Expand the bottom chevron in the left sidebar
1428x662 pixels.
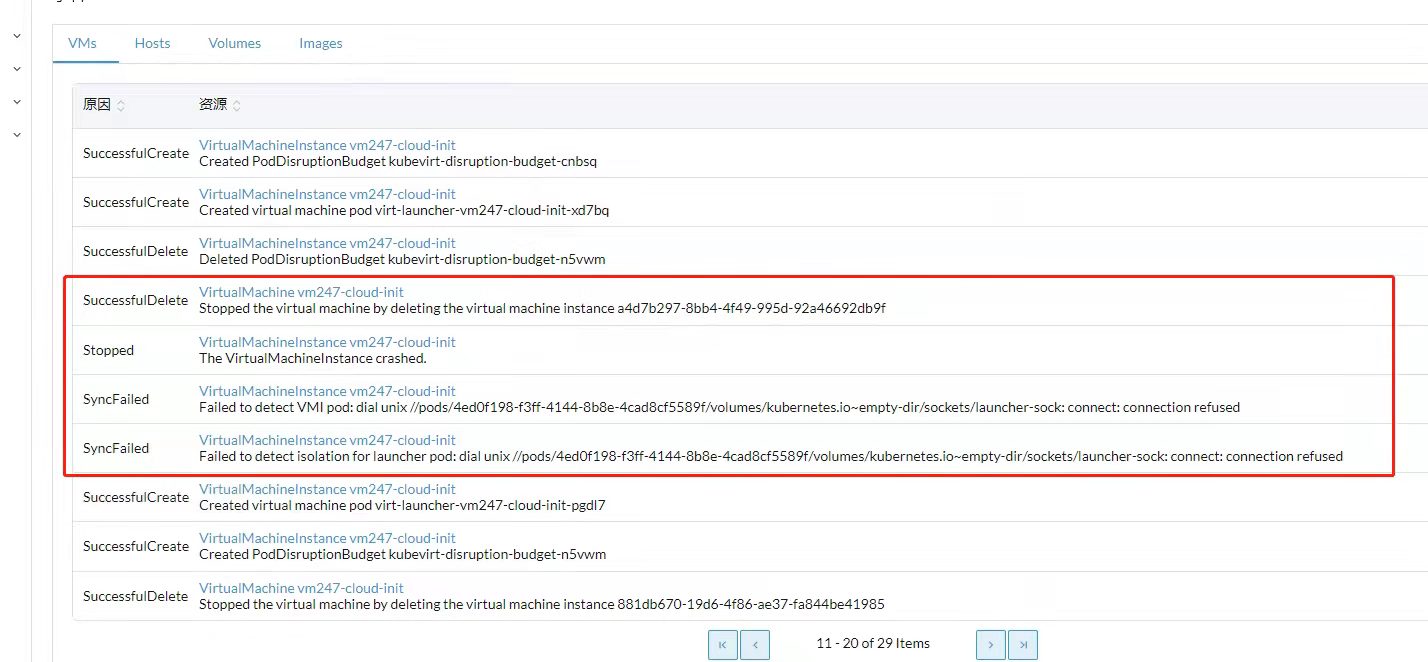click(x=15, y=133)
